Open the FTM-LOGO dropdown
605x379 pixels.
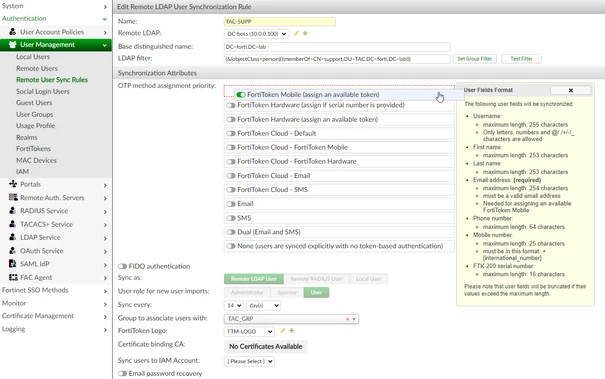(x=249, y=332)
